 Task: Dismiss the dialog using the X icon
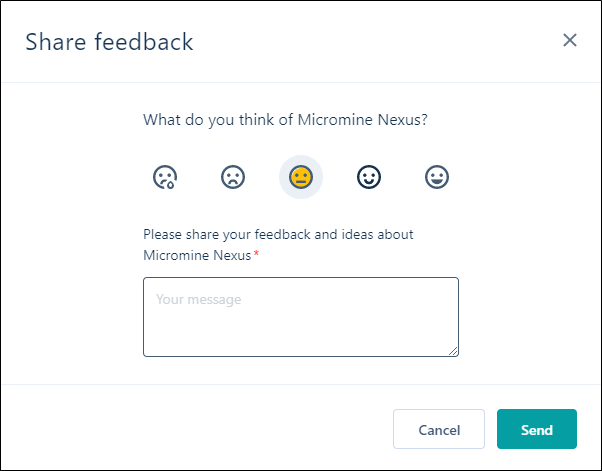tap(570, 40)
